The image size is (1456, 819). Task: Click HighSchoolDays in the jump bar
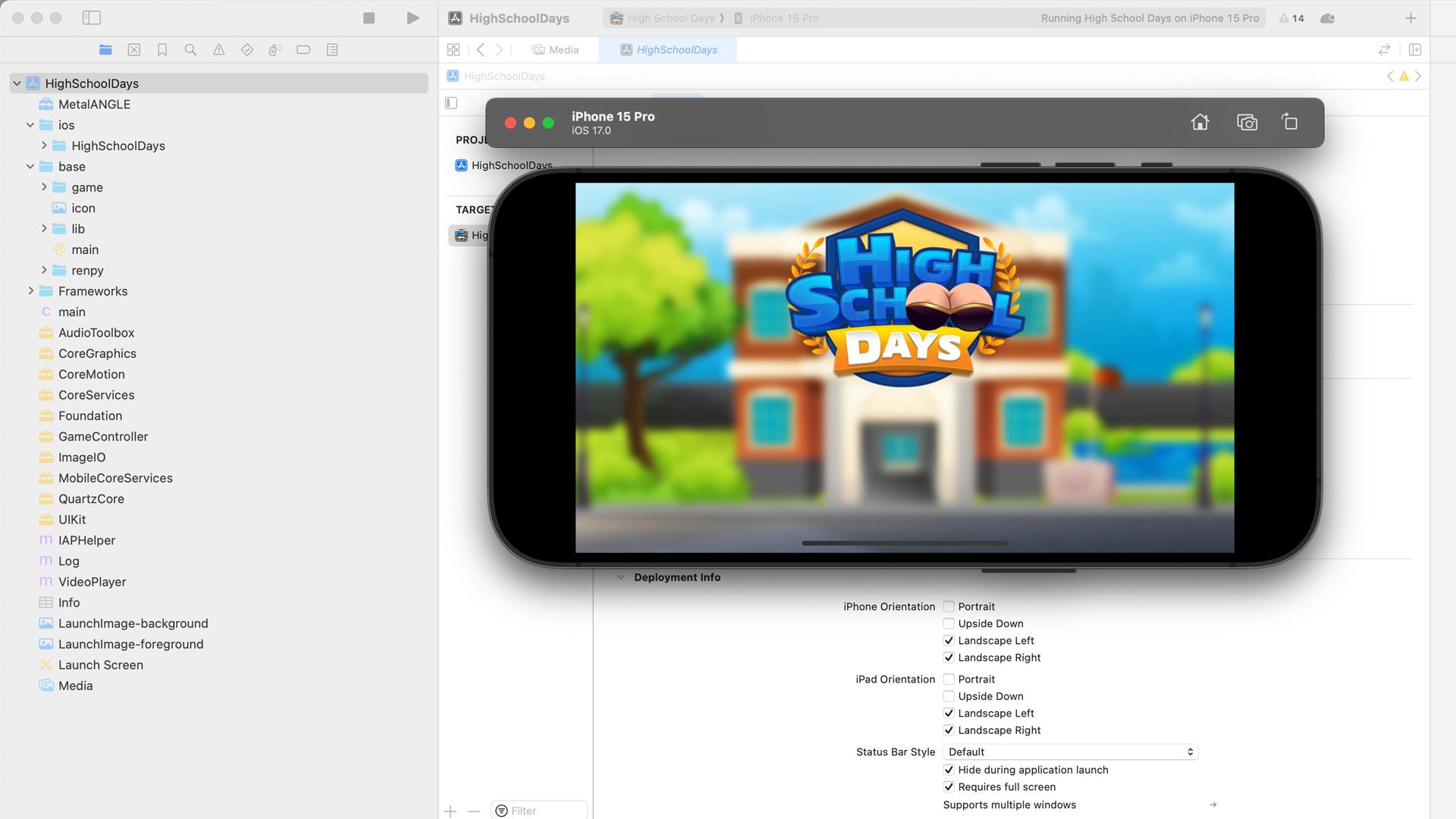496,76
